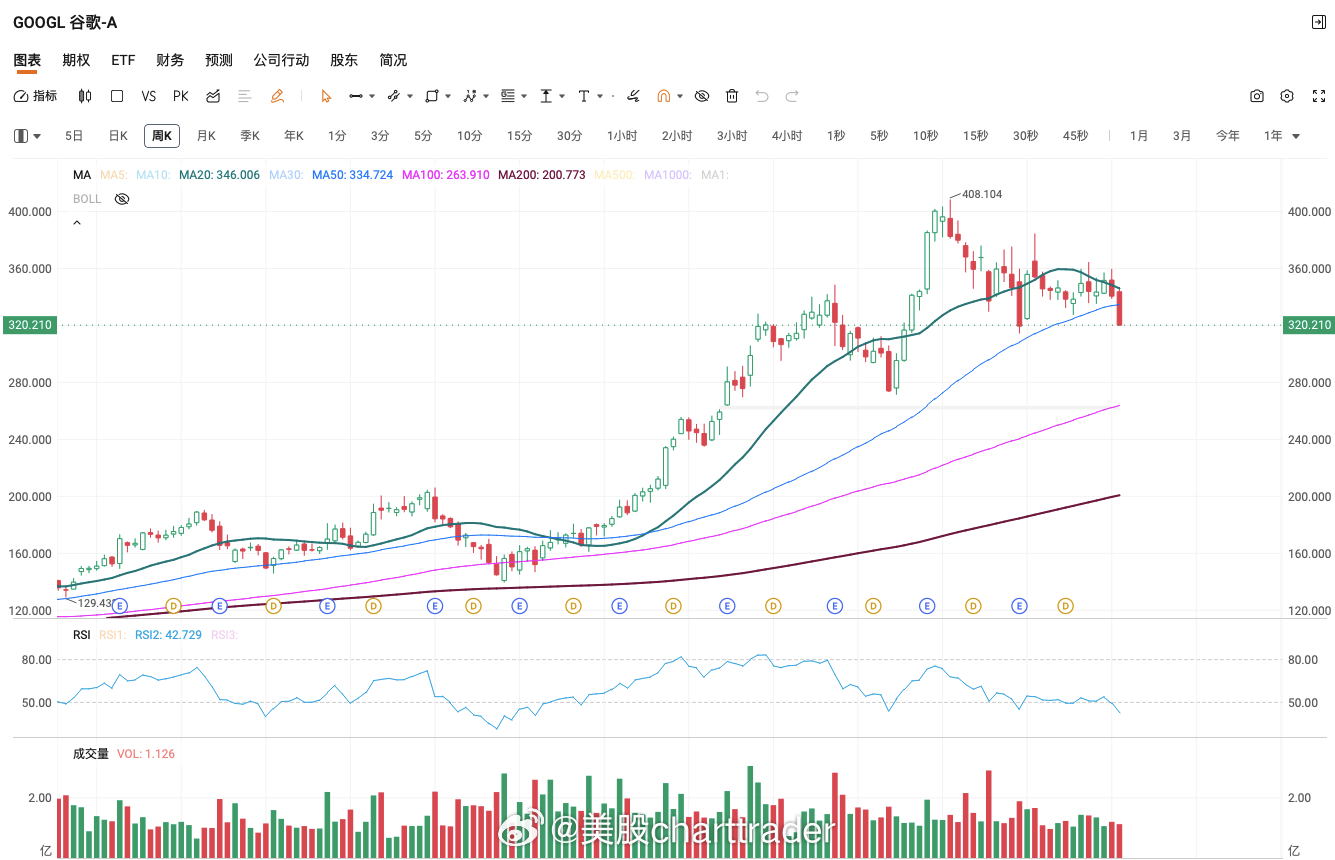Click the square frame icon in toolbar
This screenshot has height=860, width=1335.
tap(117, 96)
